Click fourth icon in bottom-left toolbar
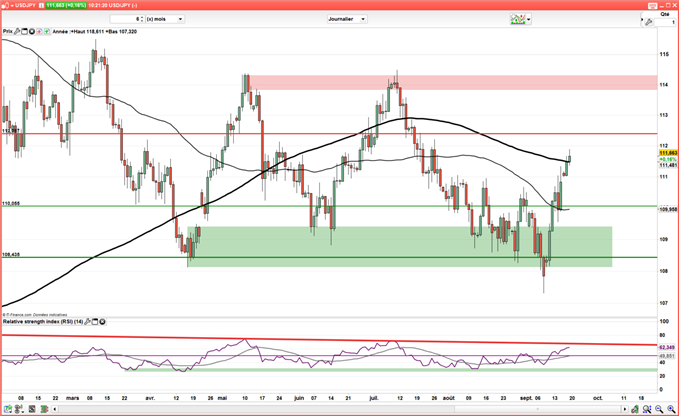Screen dimensions: 679x416 tap(44, 409)
